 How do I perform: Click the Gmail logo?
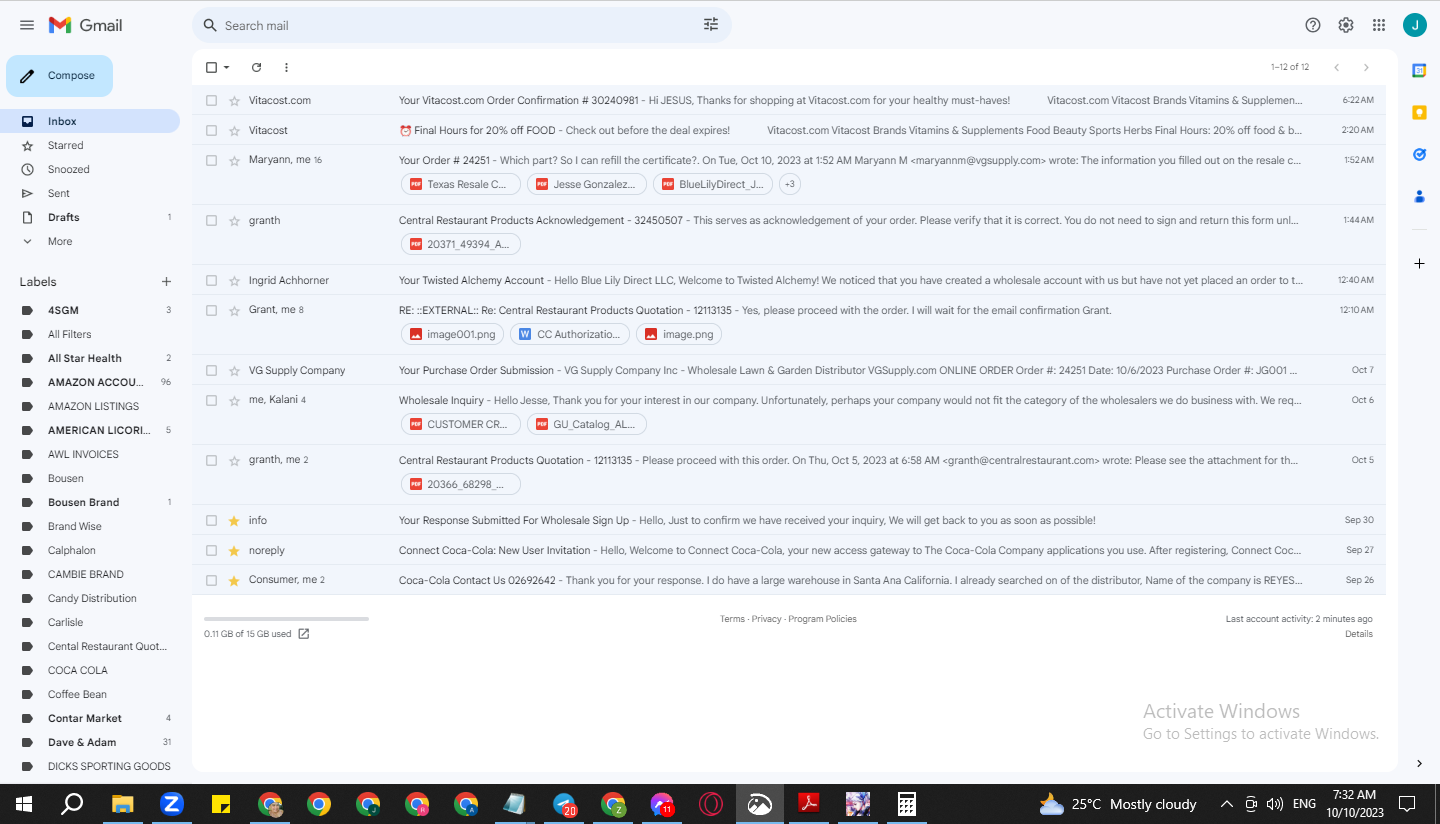(85, 25)
